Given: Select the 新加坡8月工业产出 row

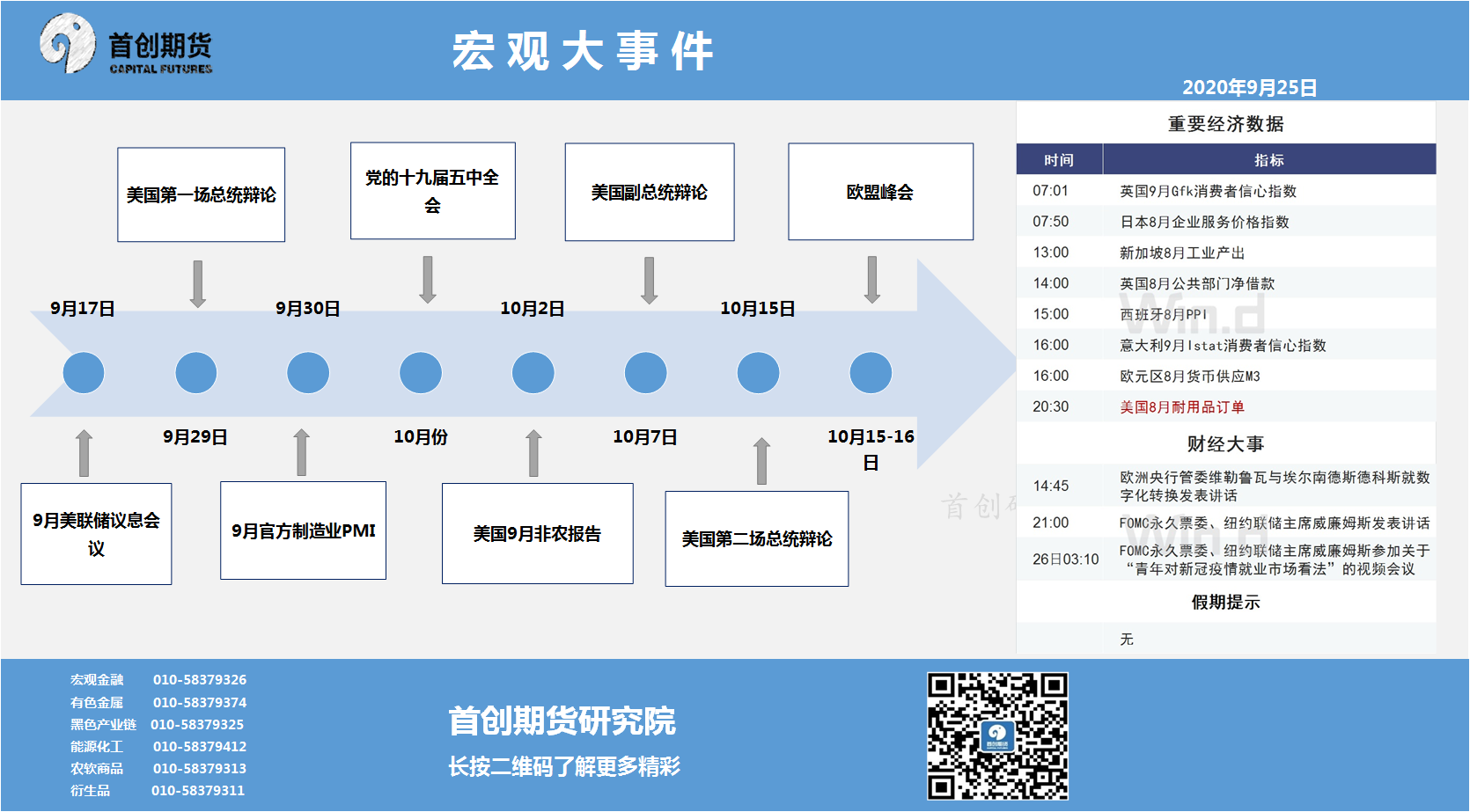Looking at the screenshot, I should pyautogui.click(x=1226, y=252).
